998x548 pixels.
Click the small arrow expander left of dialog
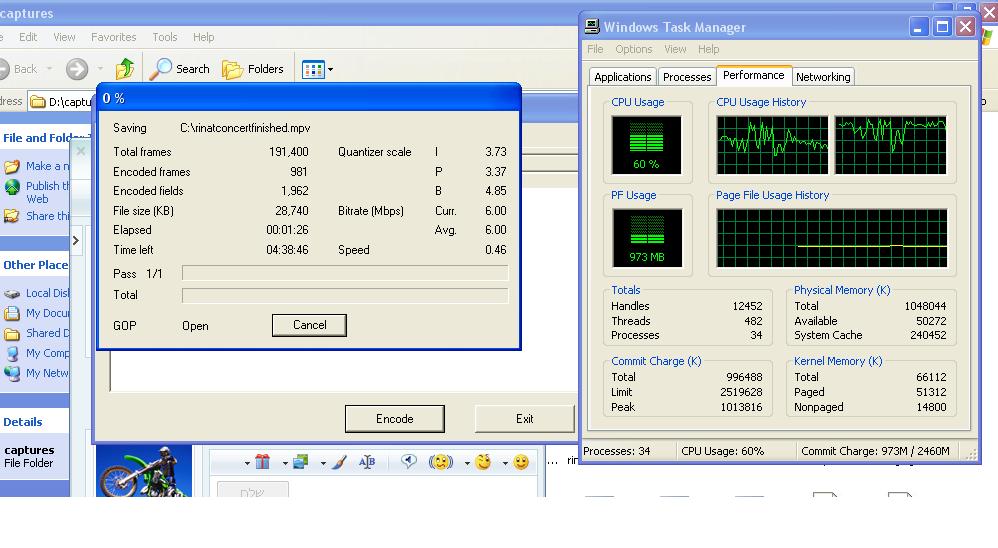pos(76,241)
